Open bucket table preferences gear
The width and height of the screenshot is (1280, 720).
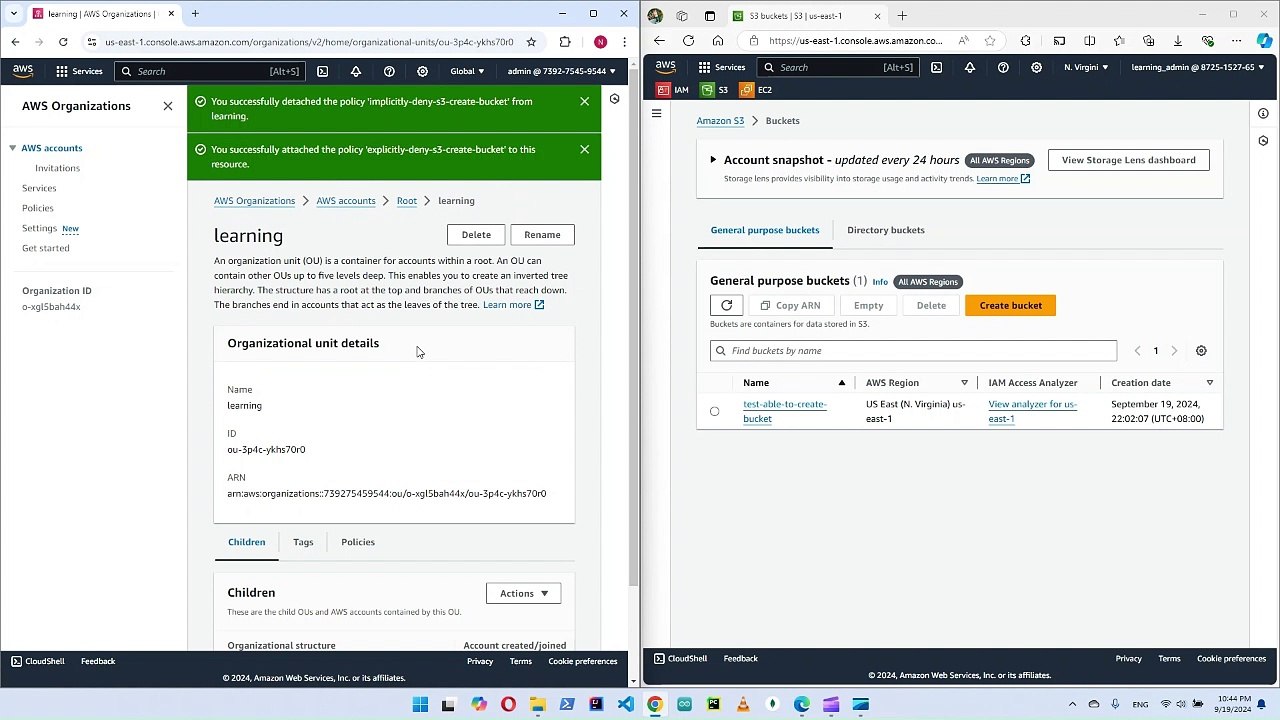point(1201,351)
